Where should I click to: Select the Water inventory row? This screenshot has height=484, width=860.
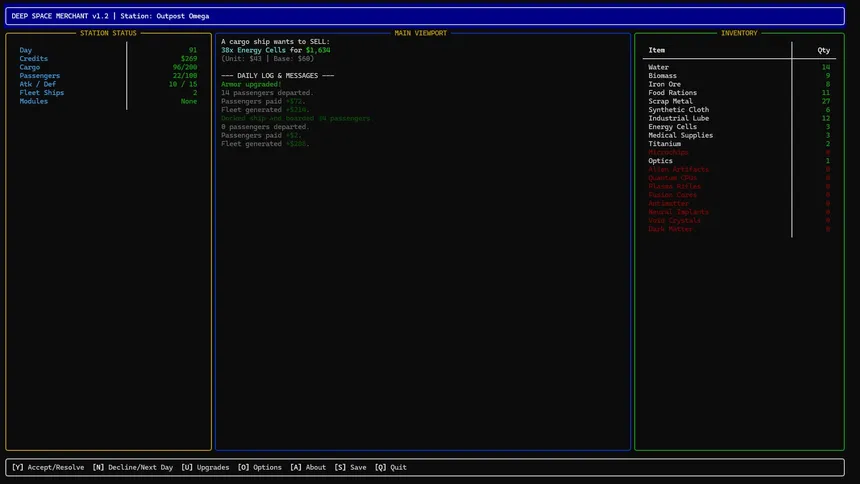pos(658,67)
